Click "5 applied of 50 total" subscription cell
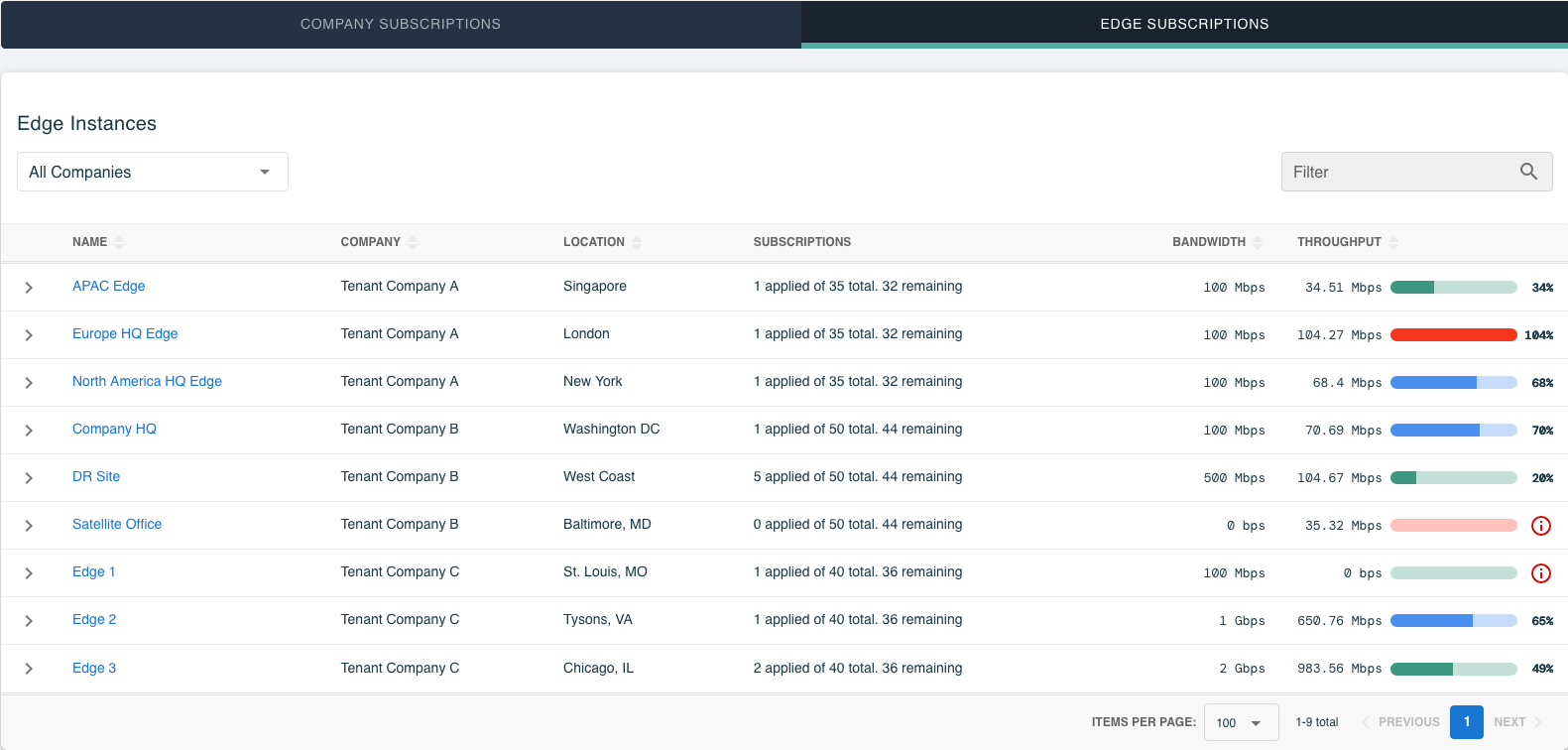This screenshot has width=1568, height=750. 857,476
